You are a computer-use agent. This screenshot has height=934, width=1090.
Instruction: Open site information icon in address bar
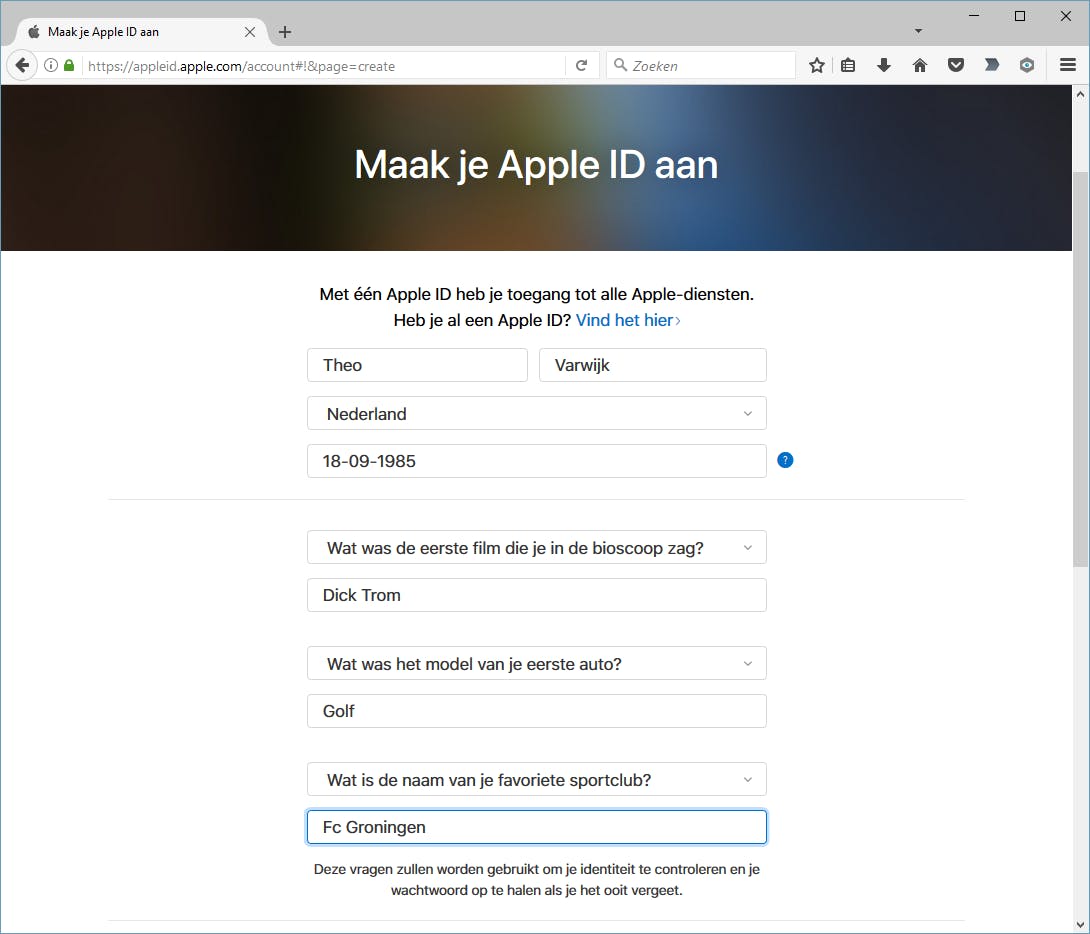pos(51,65)
